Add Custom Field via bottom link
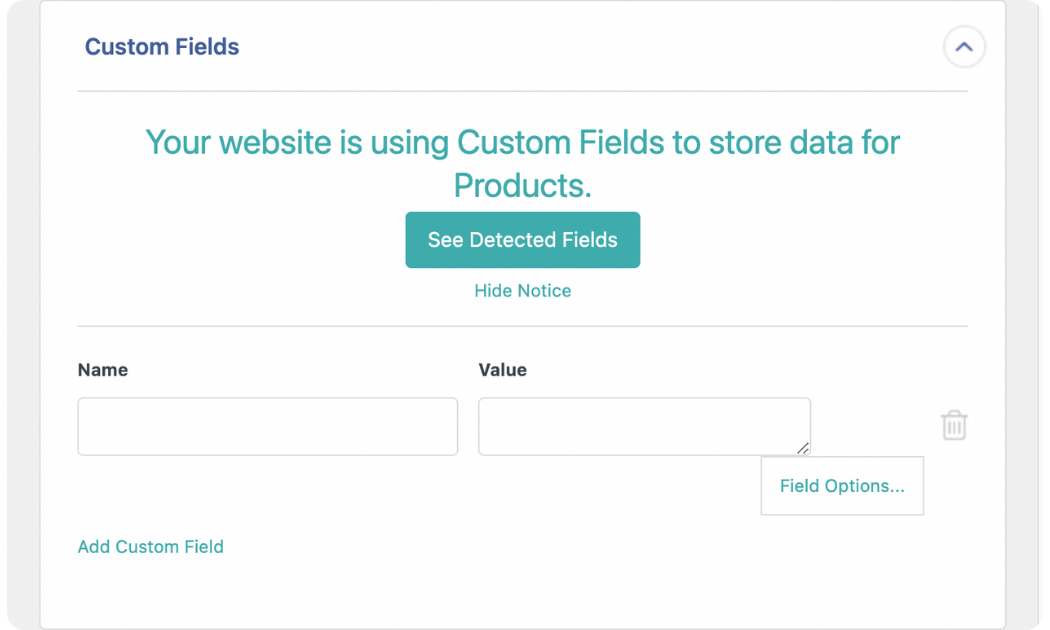The height and width of the screenshot is (630, 1050). (x=151, y=547)
